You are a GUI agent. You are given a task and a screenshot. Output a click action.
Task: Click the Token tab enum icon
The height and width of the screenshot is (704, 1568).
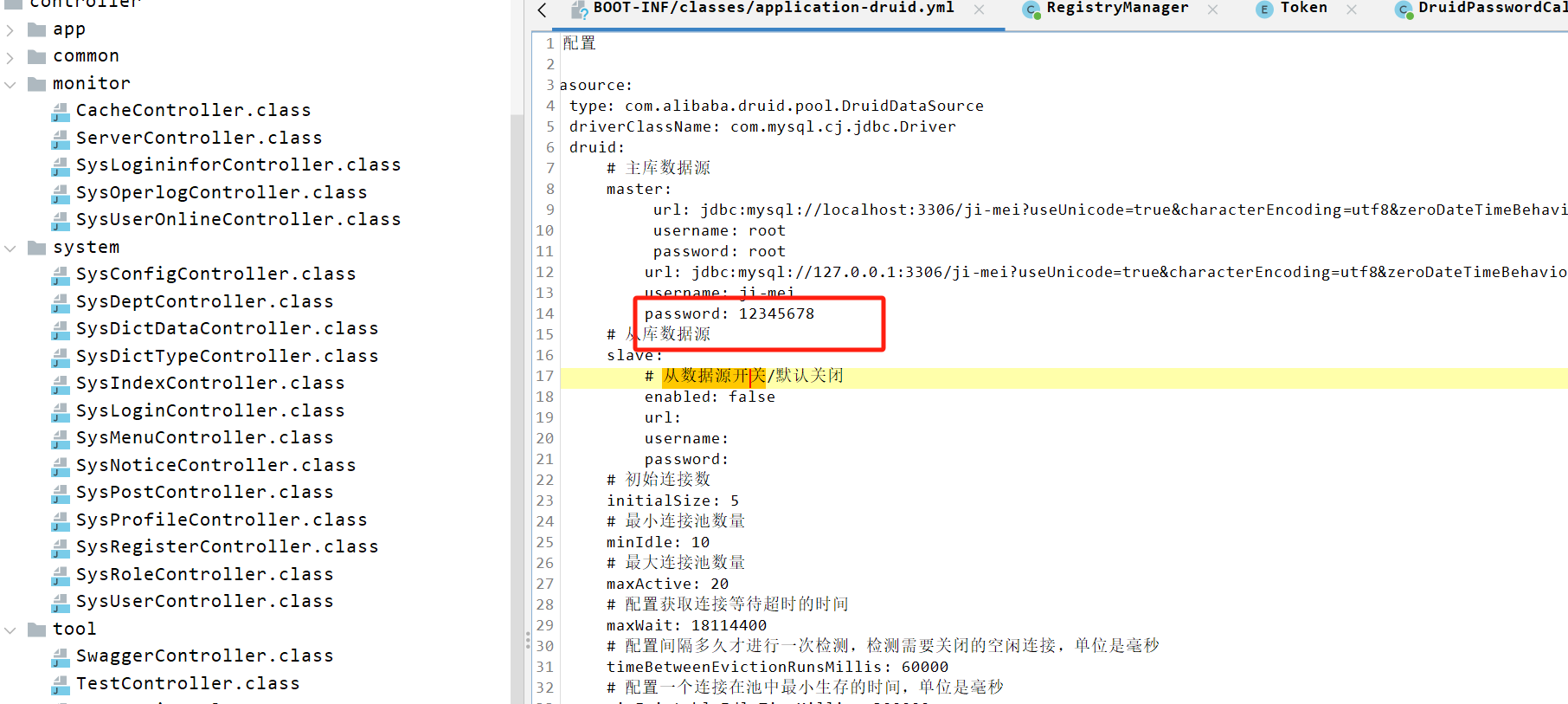[x=1264, y=10]
